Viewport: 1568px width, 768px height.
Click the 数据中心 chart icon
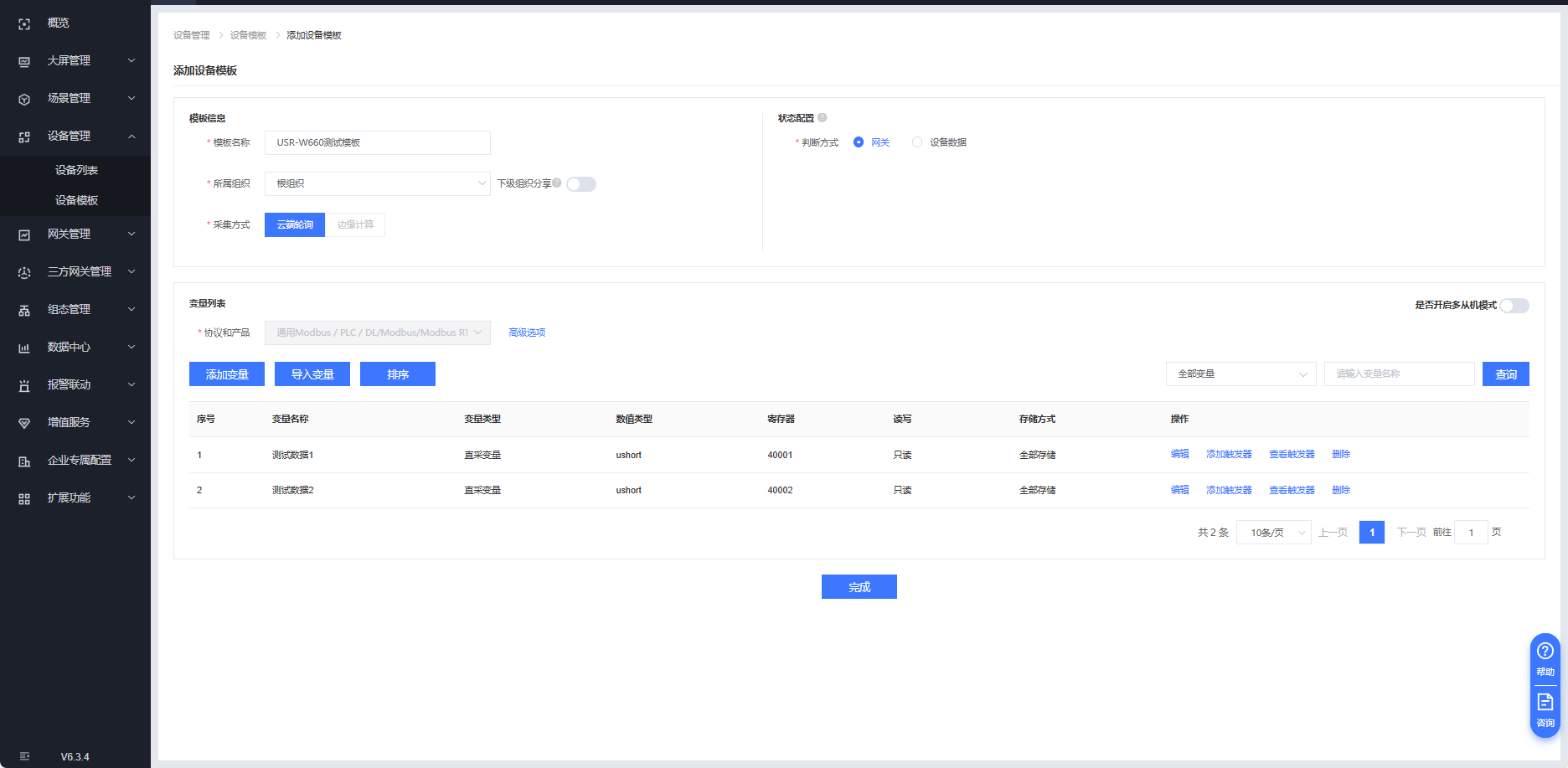coord(24,348)
